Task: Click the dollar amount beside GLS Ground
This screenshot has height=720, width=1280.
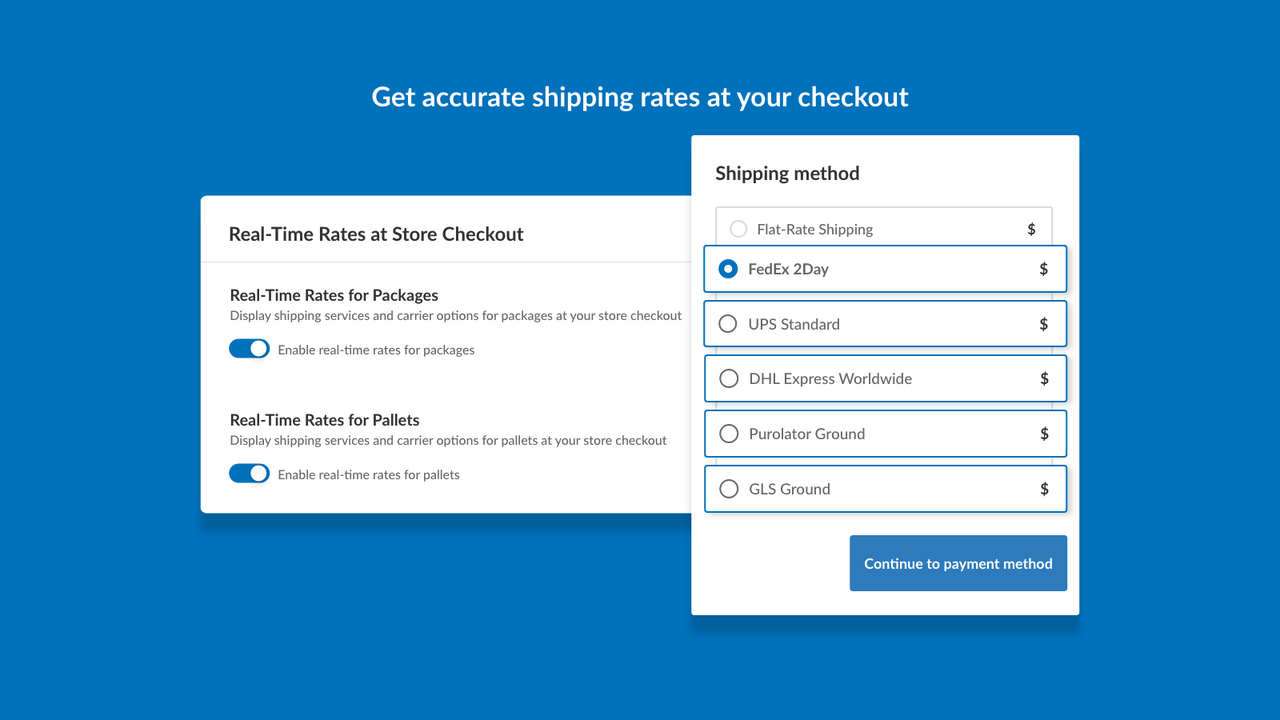Action: coord(1042,488)
